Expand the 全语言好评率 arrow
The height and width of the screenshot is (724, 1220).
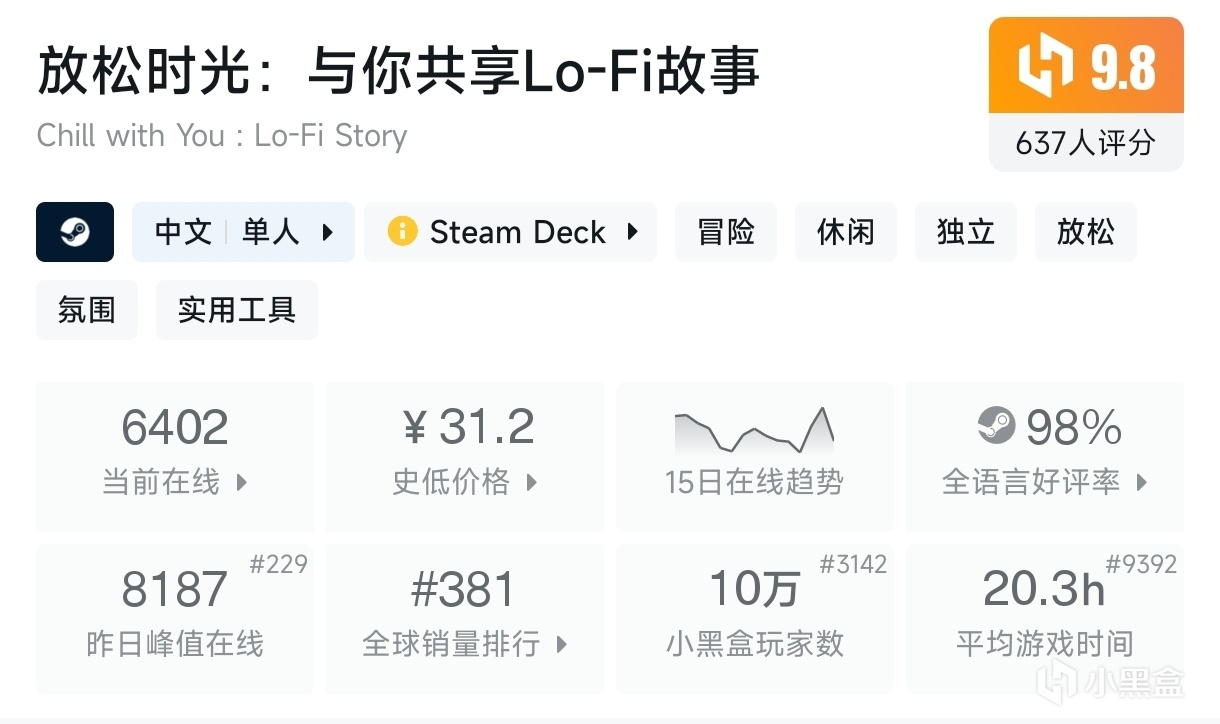[x=1142, y=482]
